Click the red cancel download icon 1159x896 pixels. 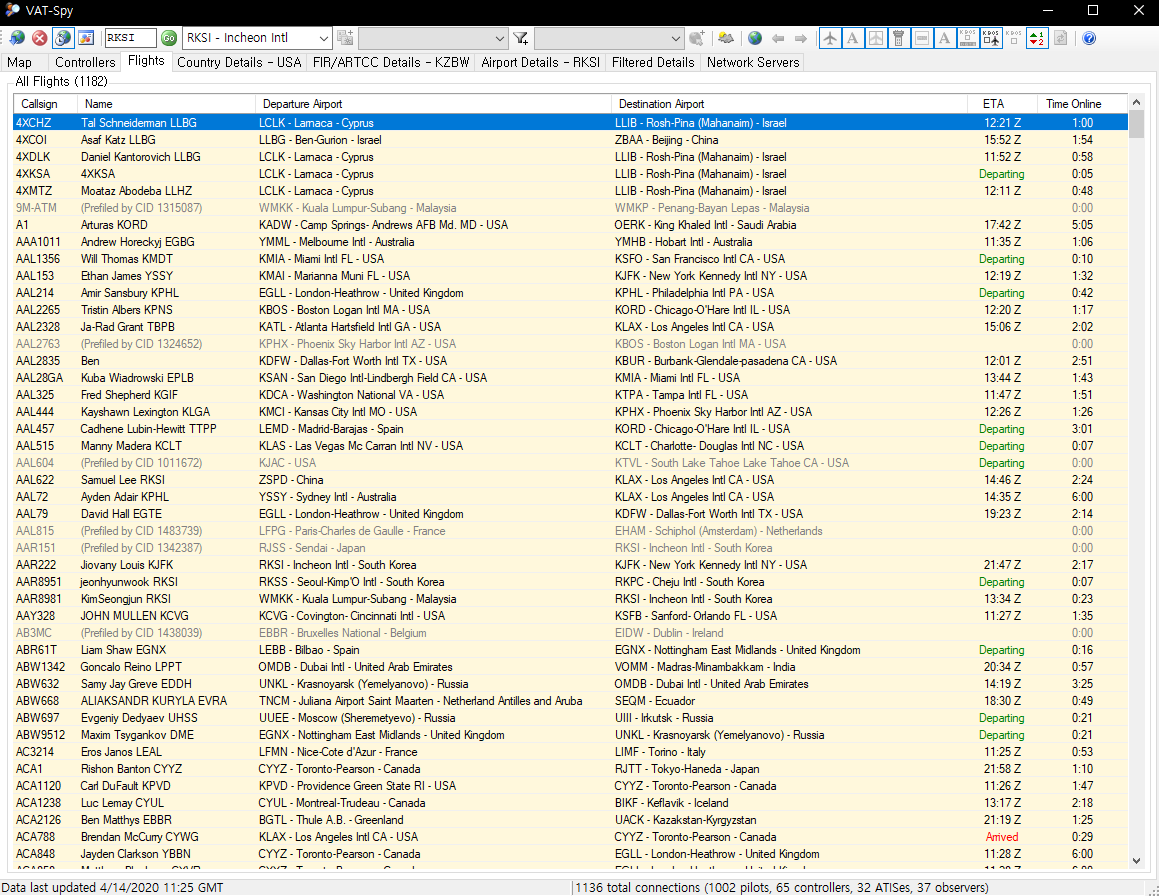pos(40,38)
